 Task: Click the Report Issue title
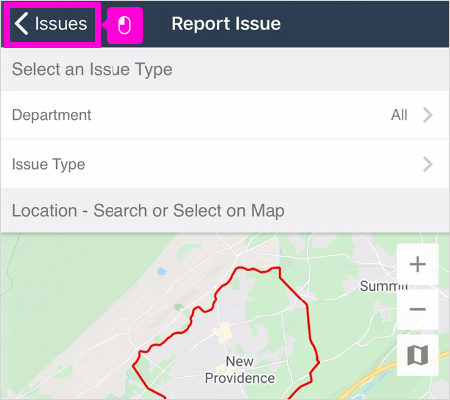pos(226,24)
